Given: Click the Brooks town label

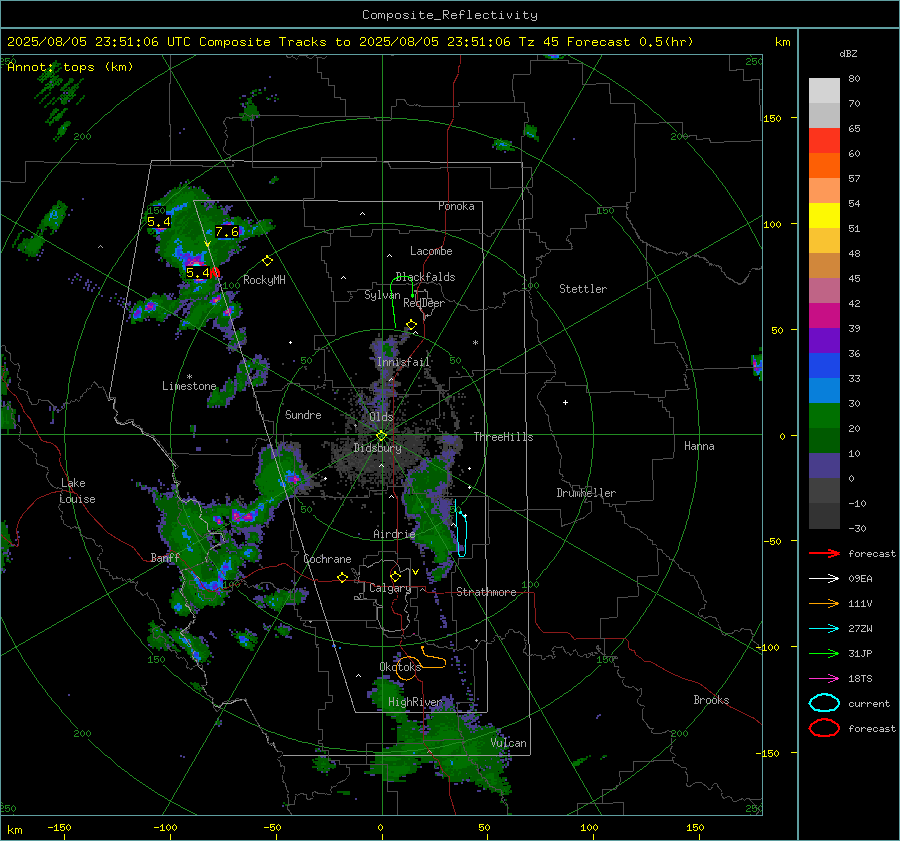Looking at the screenshot, I should 711,700.
